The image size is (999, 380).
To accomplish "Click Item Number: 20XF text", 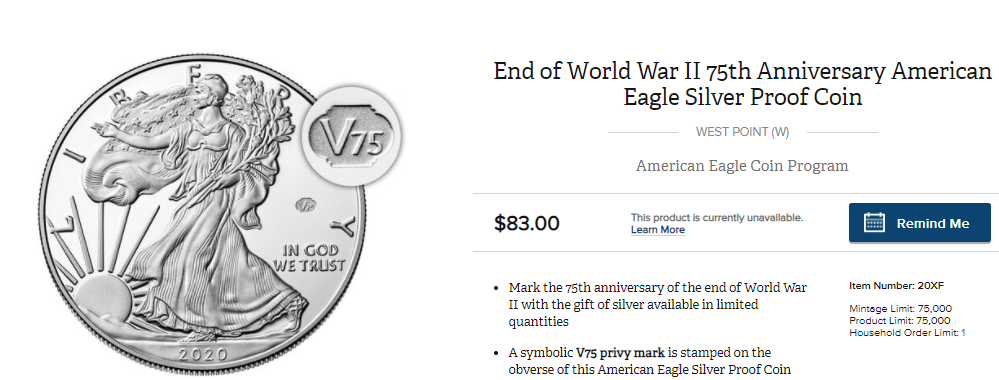I will point(896,286).
